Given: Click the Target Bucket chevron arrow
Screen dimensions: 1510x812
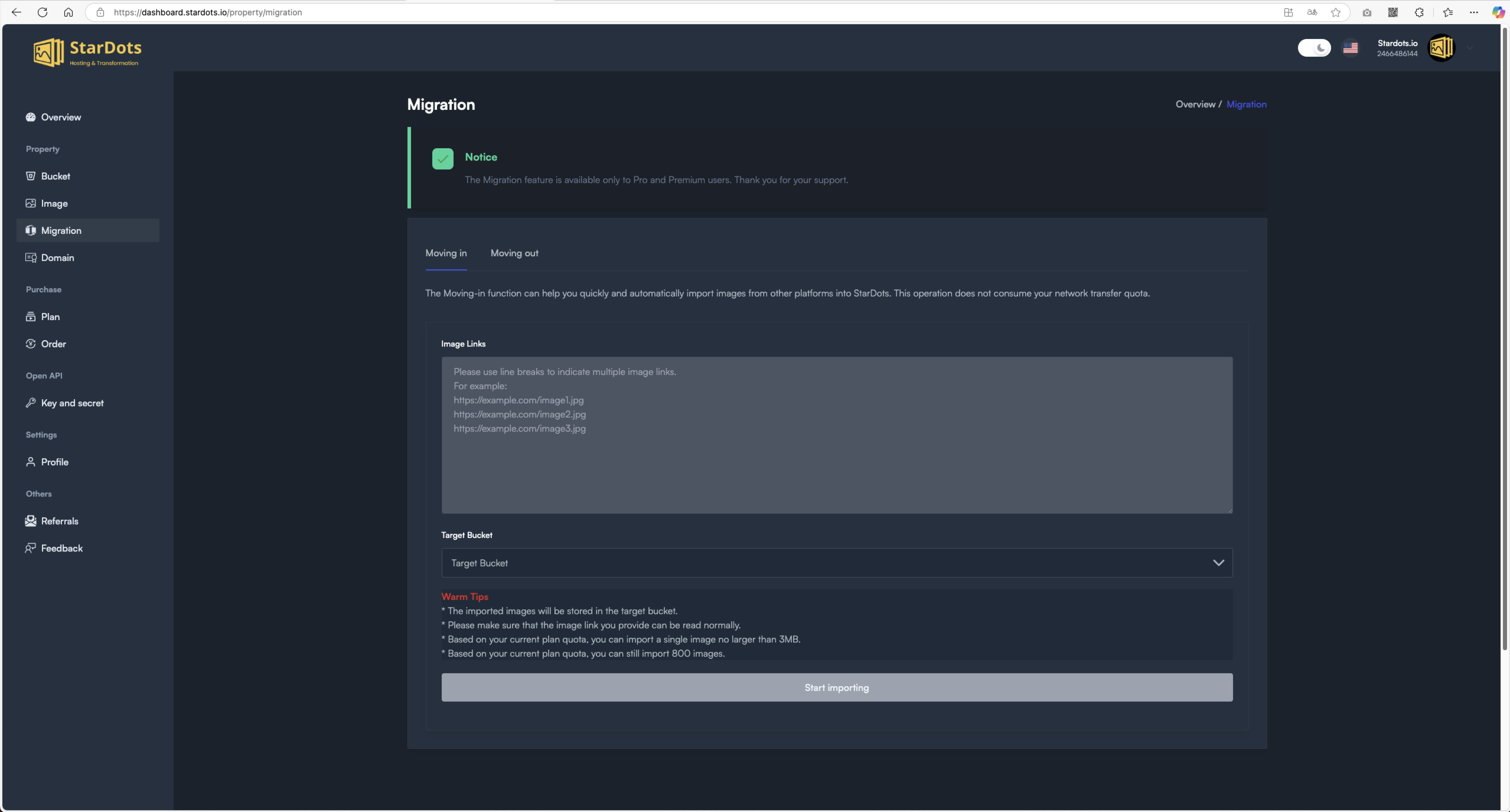Looking at the screenshot, I should tap(1218, 563).
